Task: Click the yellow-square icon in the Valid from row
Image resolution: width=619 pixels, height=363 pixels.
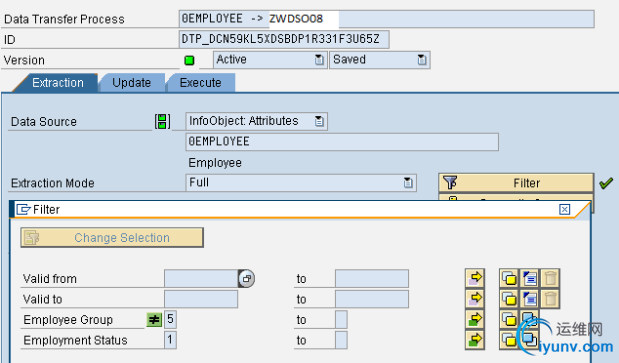Action: (x=509, y=279)
